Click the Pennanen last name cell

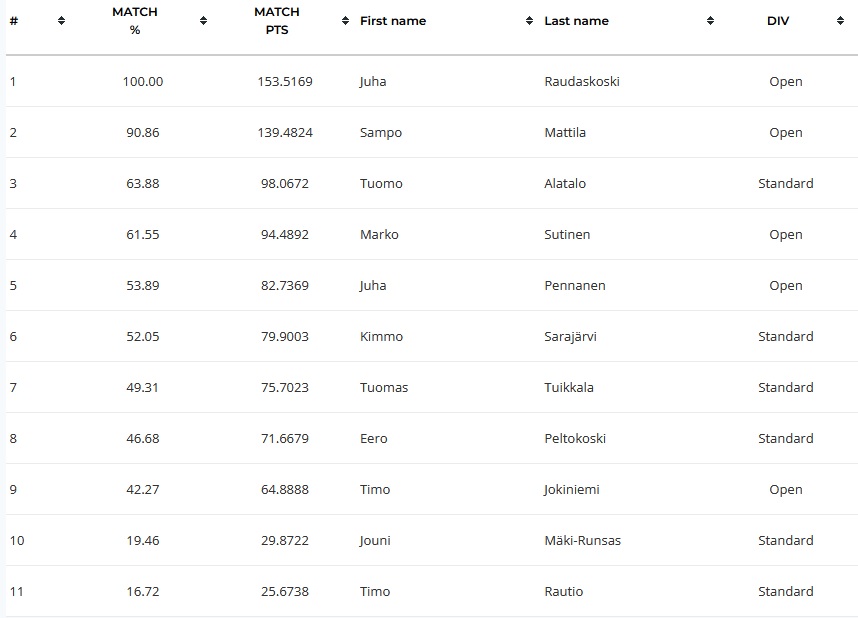[575, 285]
